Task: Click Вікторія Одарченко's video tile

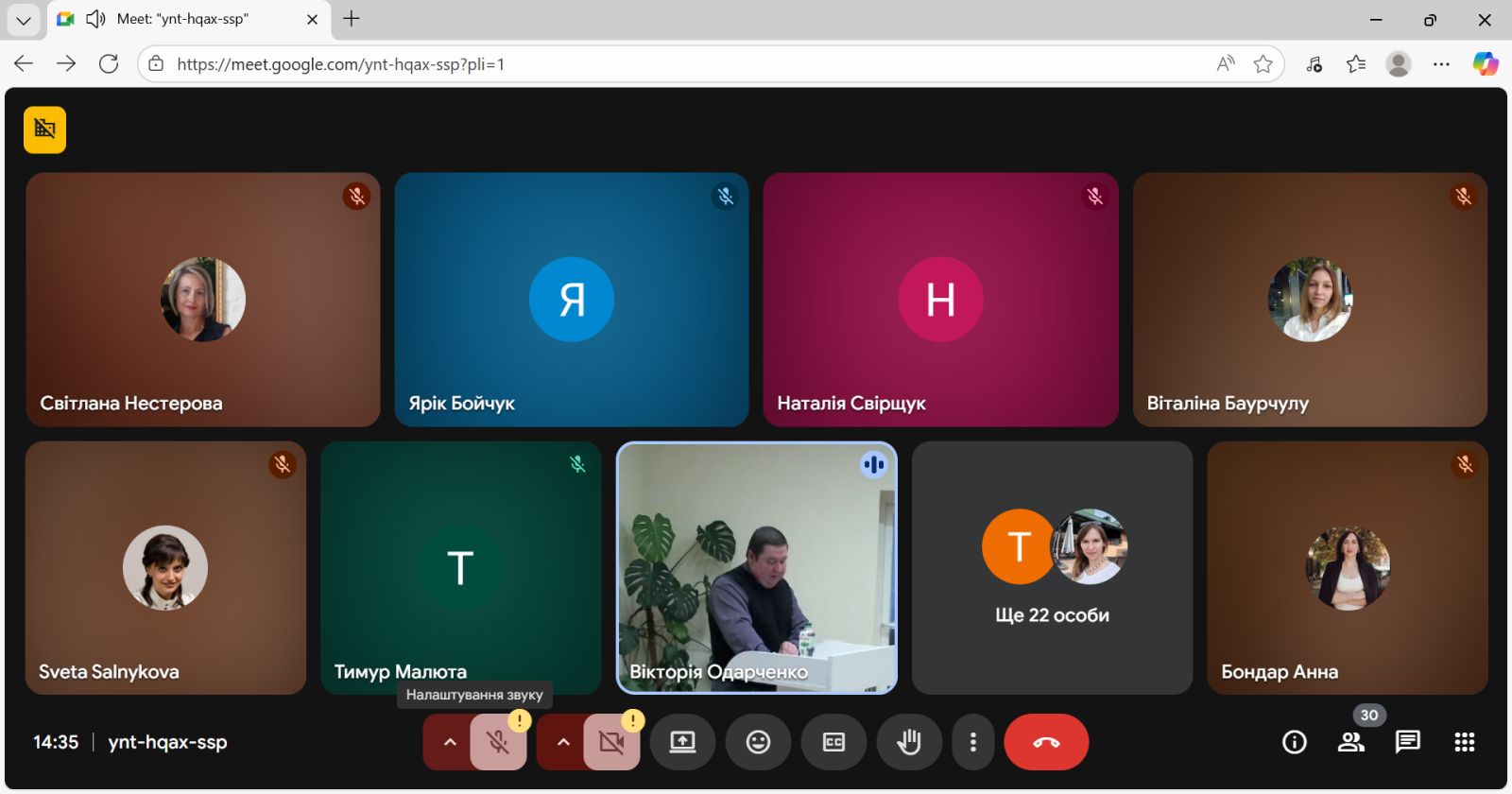Action: click(756, 568)
